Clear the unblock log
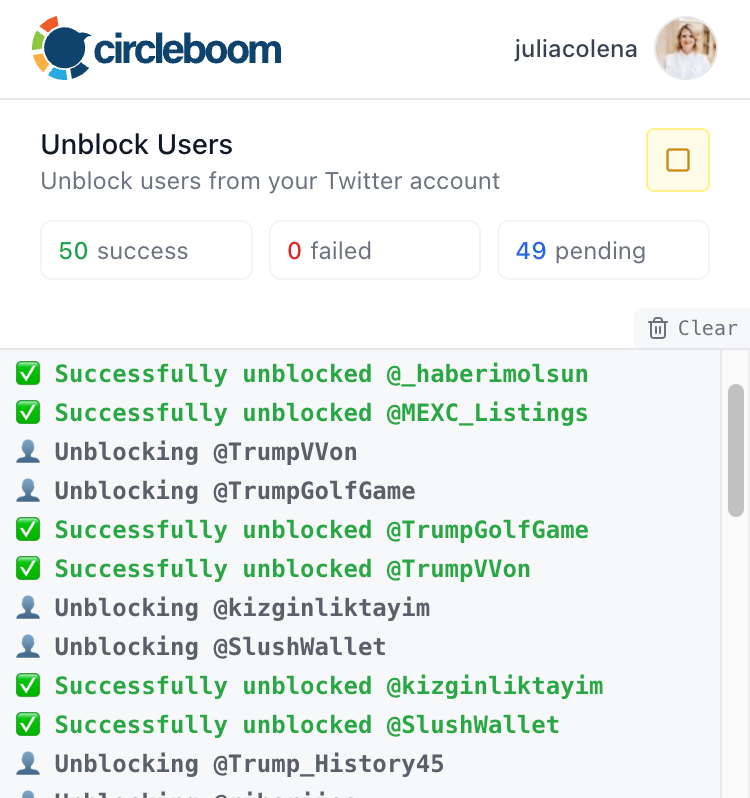Viewport: 750px width, 798px height. point(693,328)
